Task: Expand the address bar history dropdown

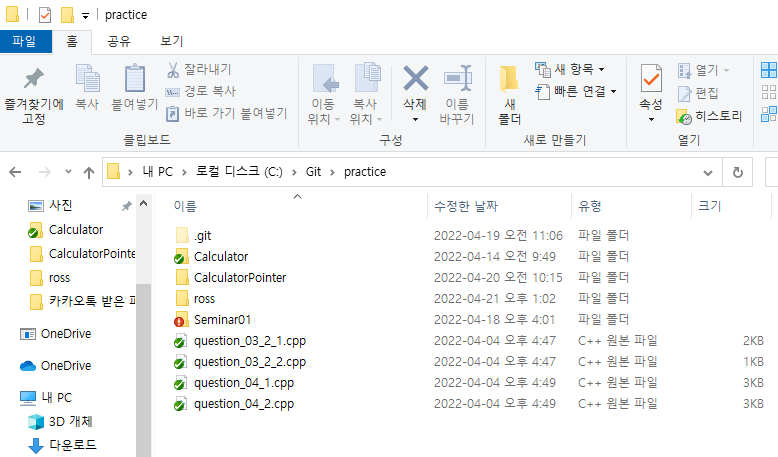Action: click(x=708, y=173)
